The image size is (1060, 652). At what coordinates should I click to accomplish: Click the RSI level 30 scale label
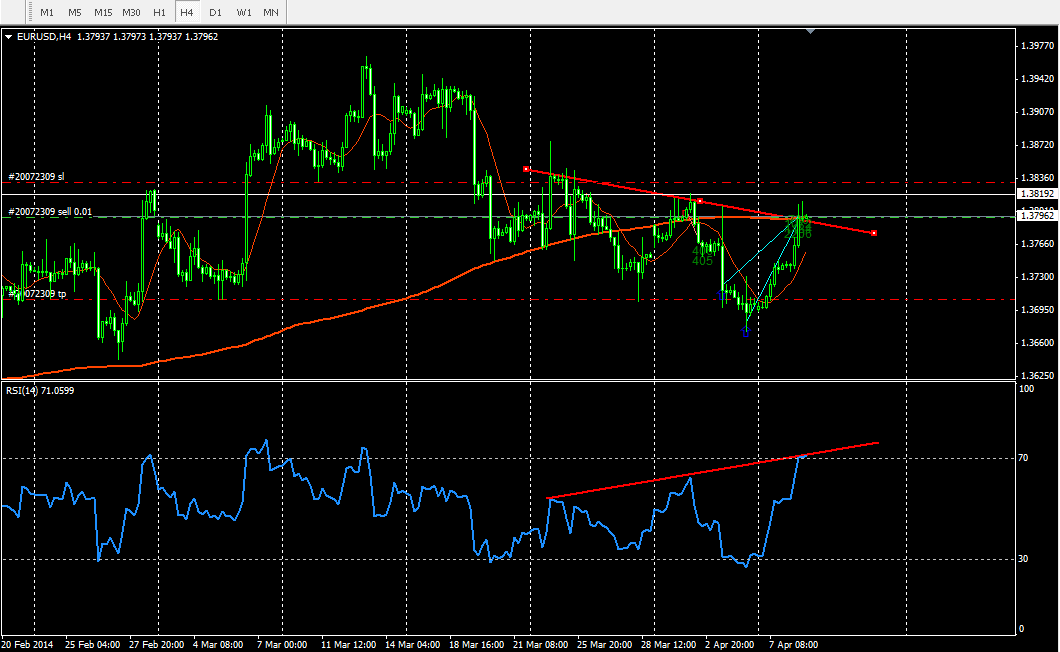click(1023, 559)
